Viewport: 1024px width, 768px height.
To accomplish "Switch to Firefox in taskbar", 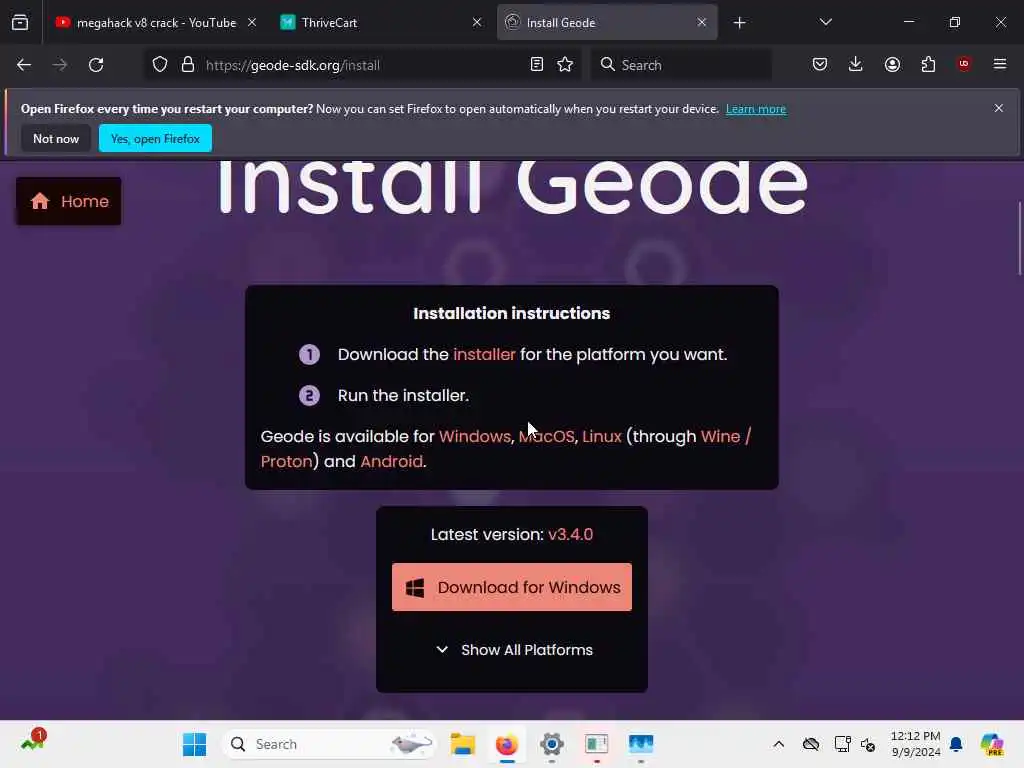I will pyautogui.click(x=507, y=744).
